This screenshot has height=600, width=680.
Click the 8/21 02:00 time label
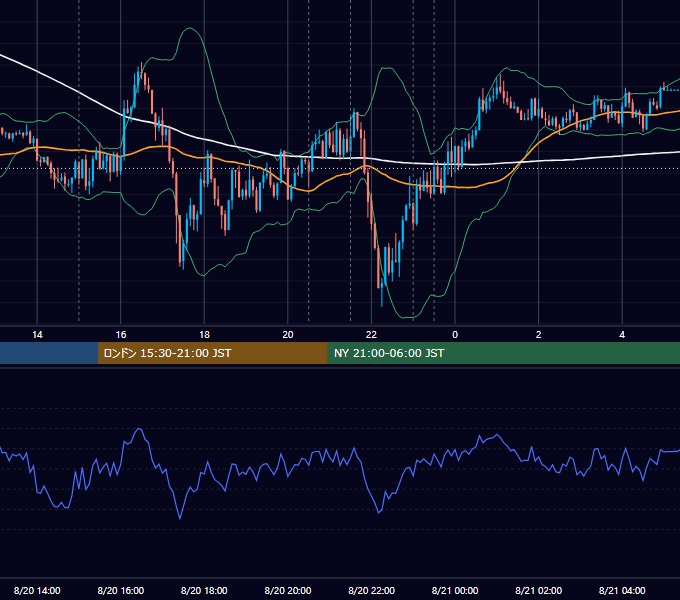539,590
